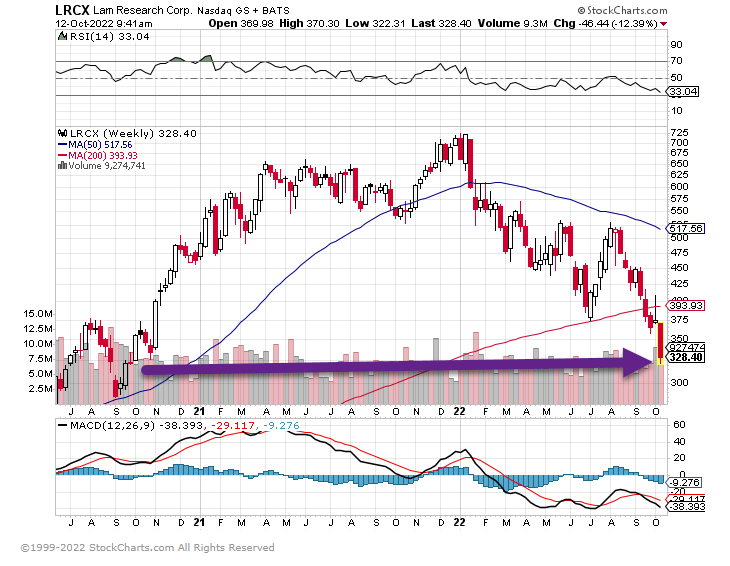Click the volume bars icon in legend
The height and width of the screenshot is (566, 730).
(x=62, y=165)
